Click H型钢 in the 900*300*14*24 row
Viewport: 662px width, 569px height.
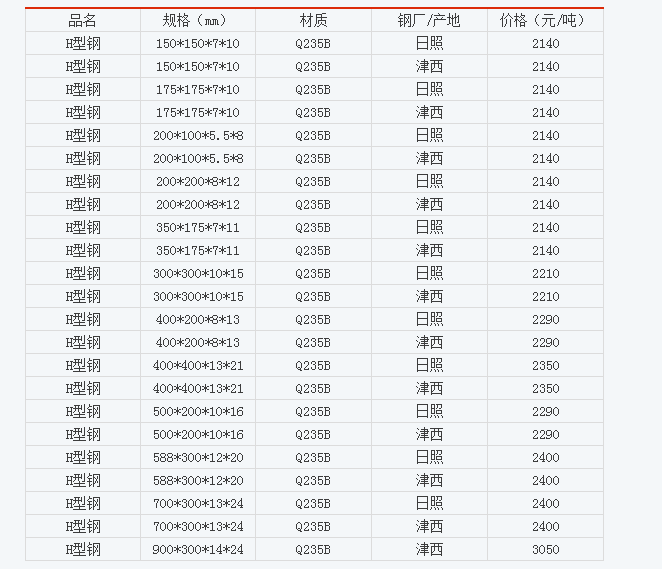click(x=83, y=550)
